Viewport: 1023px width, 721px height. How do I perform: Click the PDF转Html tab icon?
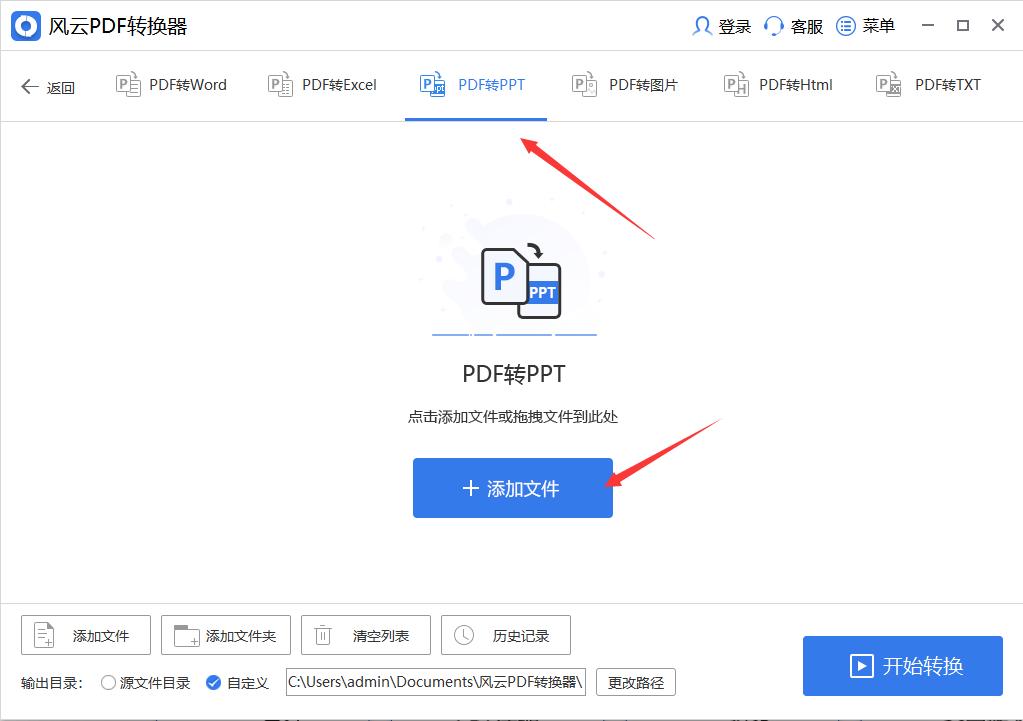pyautogui.click(x=736, y=84)
